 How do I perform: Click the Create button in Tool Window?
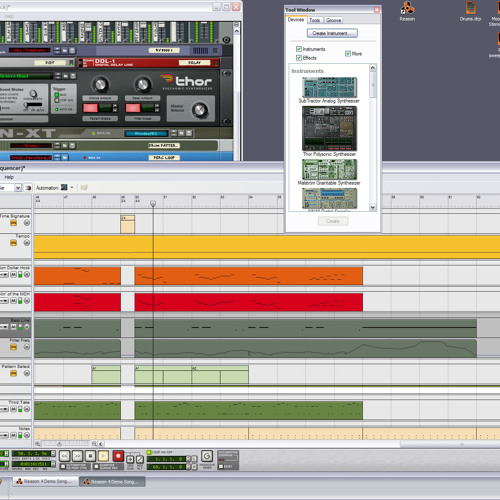pos(333,221)
